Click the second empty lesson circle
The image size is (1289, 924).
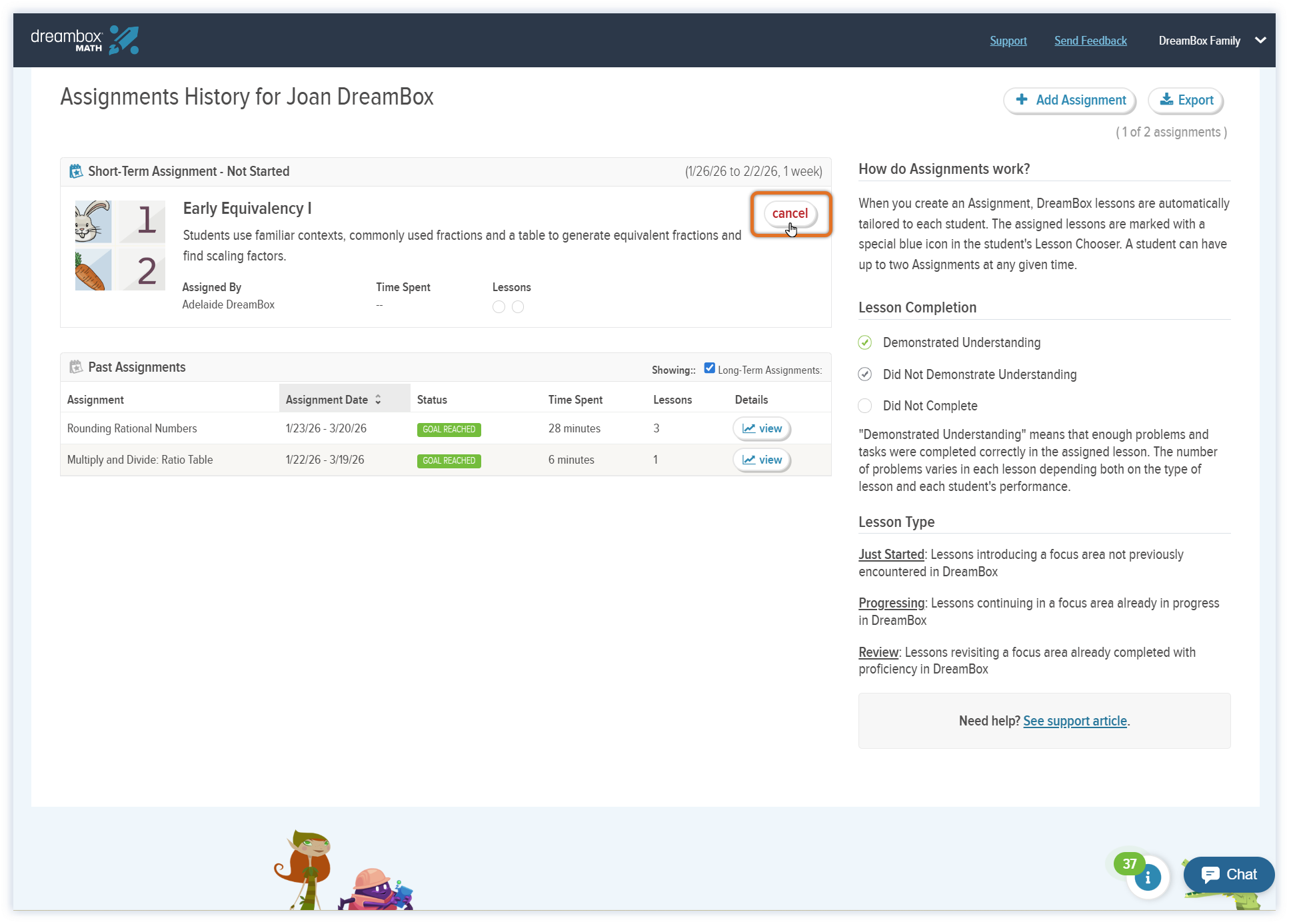(518, 307)
